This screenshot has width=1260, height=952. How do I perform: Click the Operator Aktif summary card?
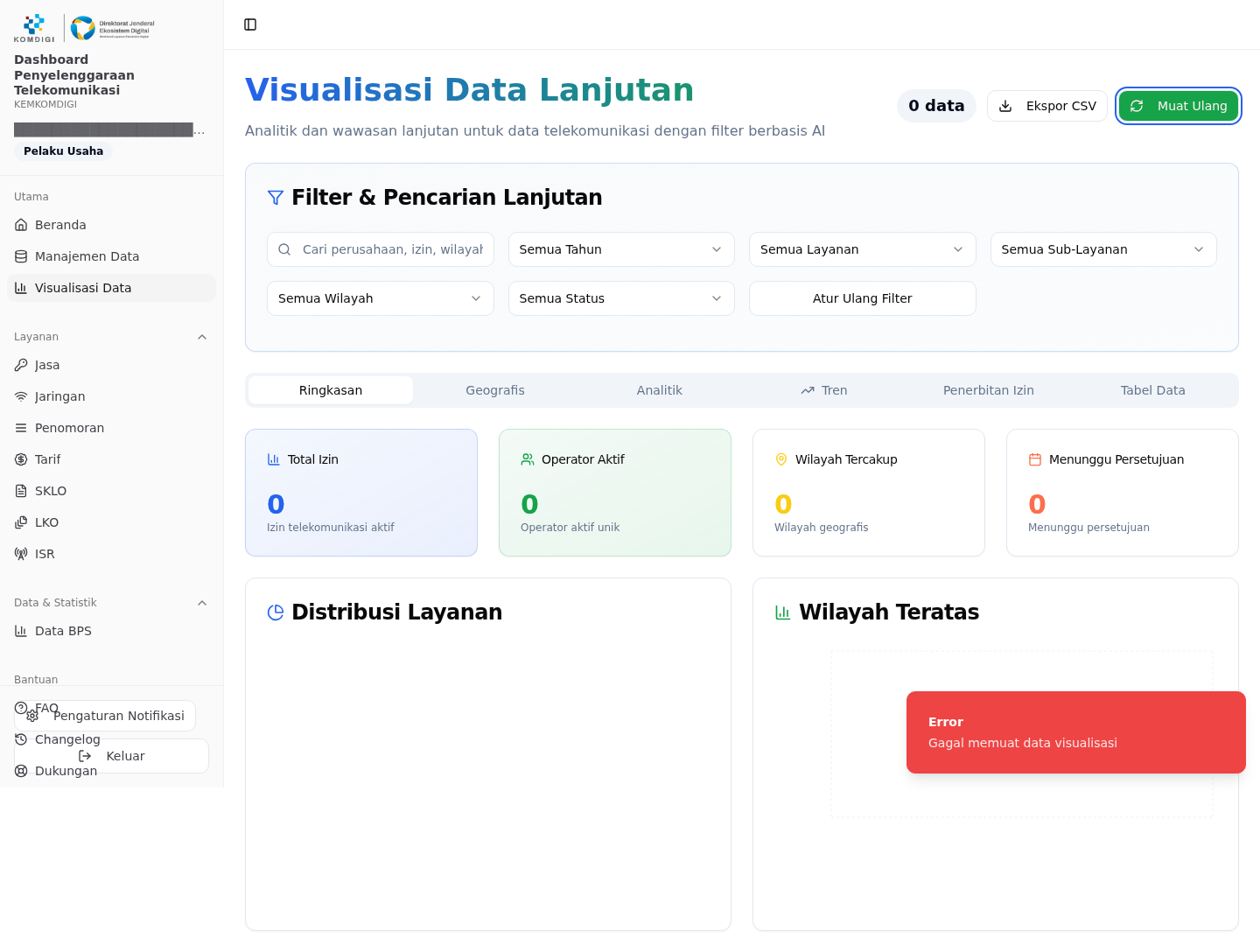pos(615,493)
